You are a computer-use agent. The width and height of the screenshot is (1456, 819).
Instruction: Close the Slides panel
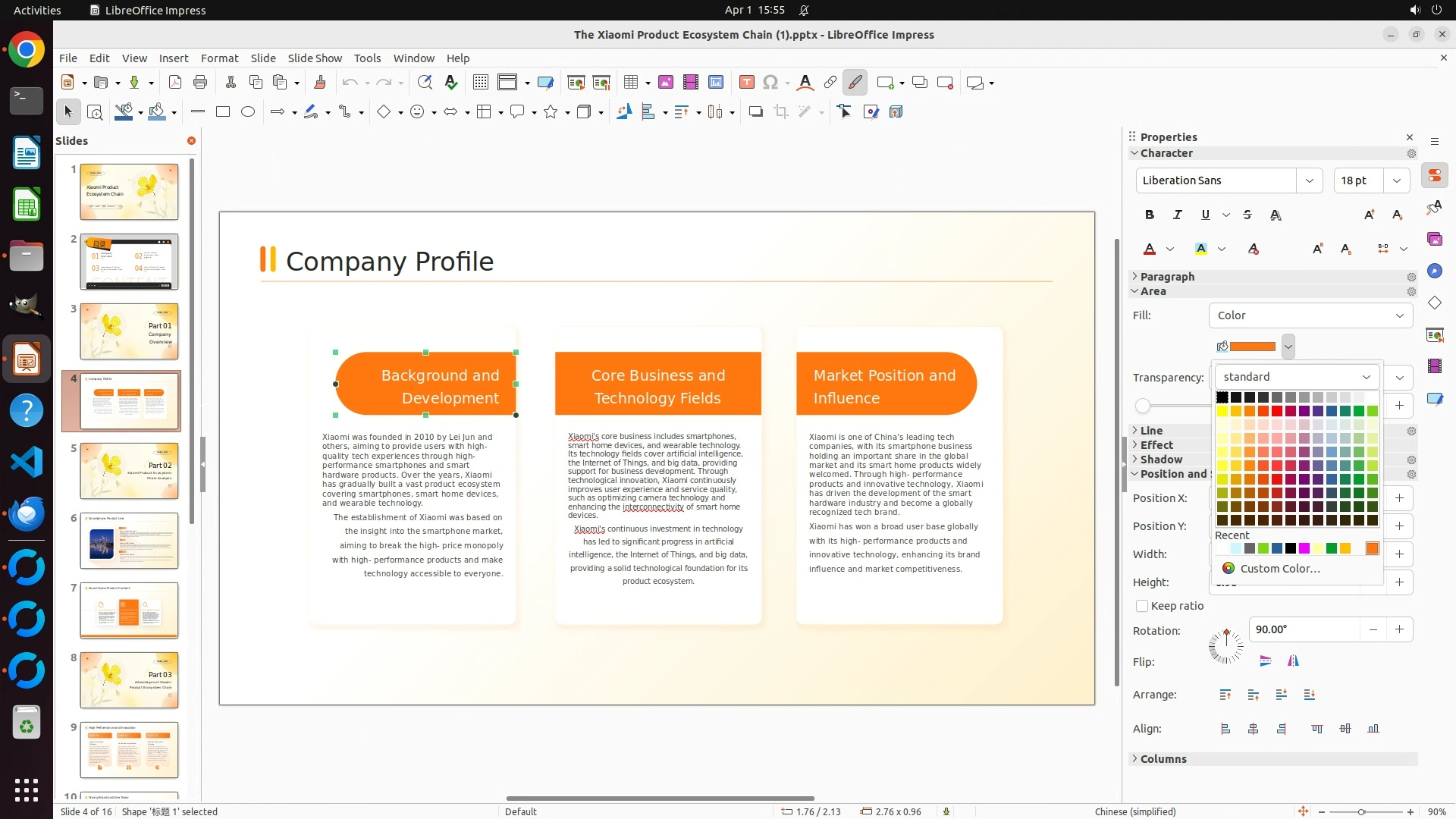coord(191,141)
